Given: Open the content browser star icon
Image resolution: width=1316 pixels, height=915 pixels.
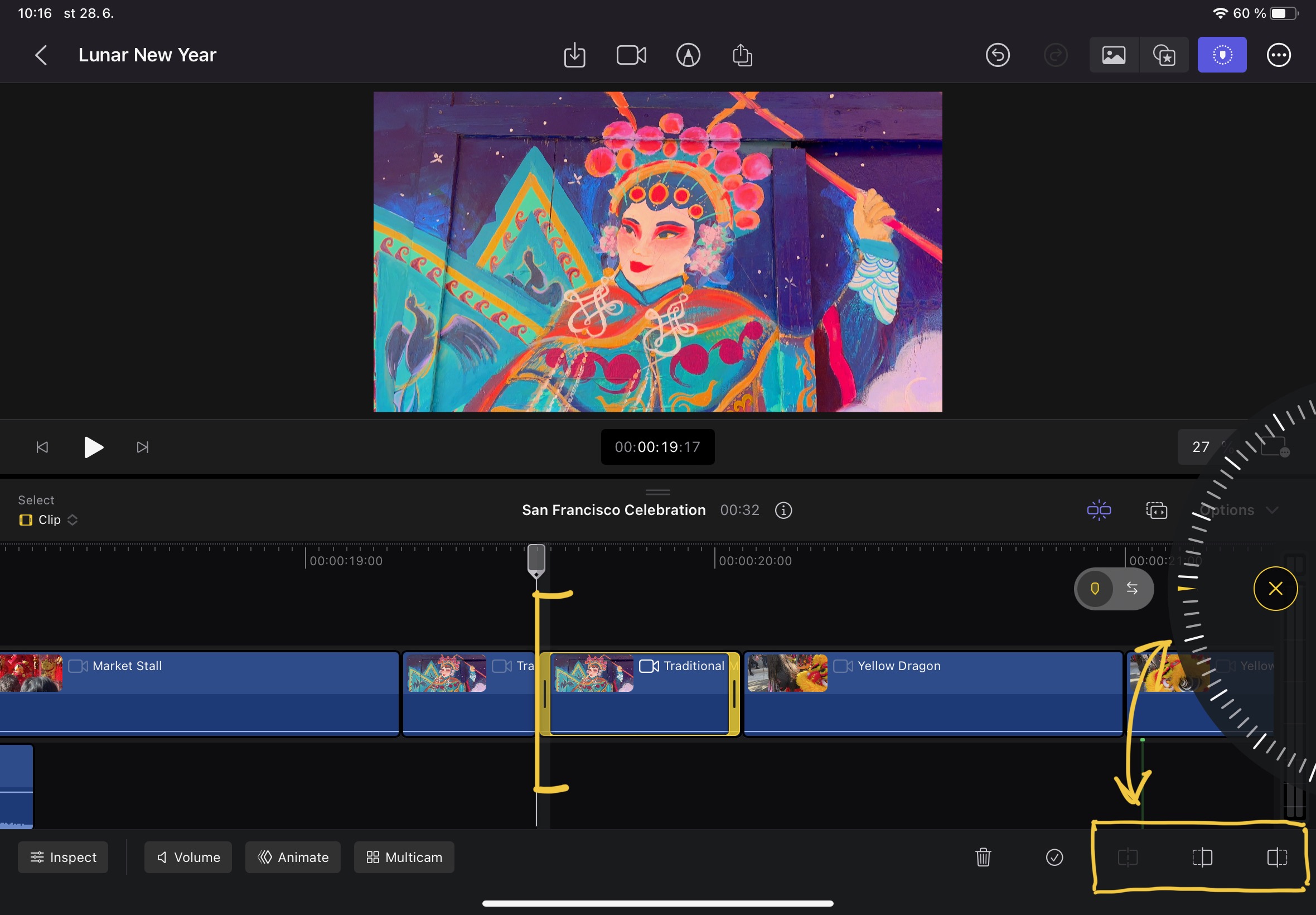Looking at the screenshot, I should click(x=1164, y=56).
